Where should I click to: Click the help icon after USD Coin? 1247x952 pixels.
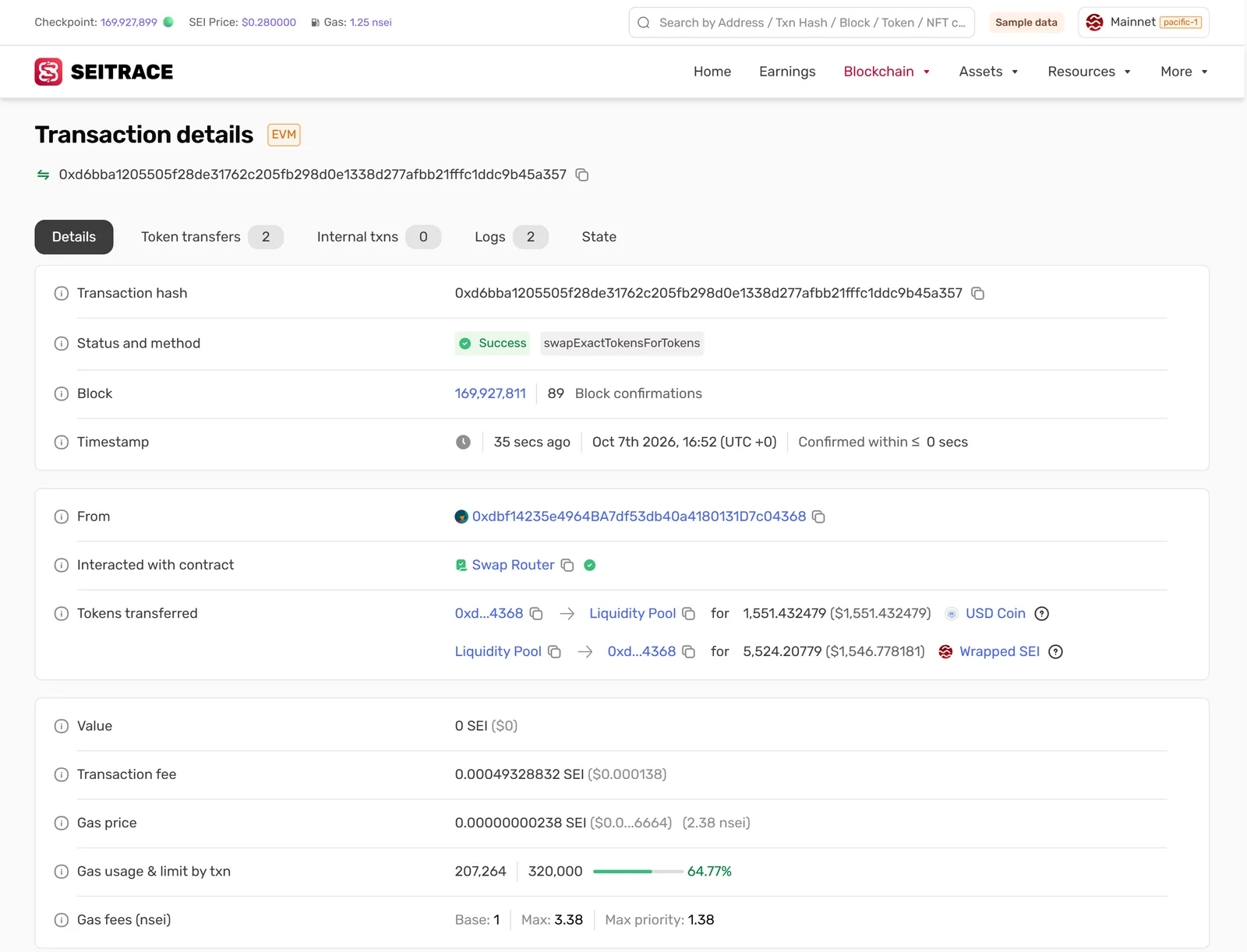tap(1041, 614)
